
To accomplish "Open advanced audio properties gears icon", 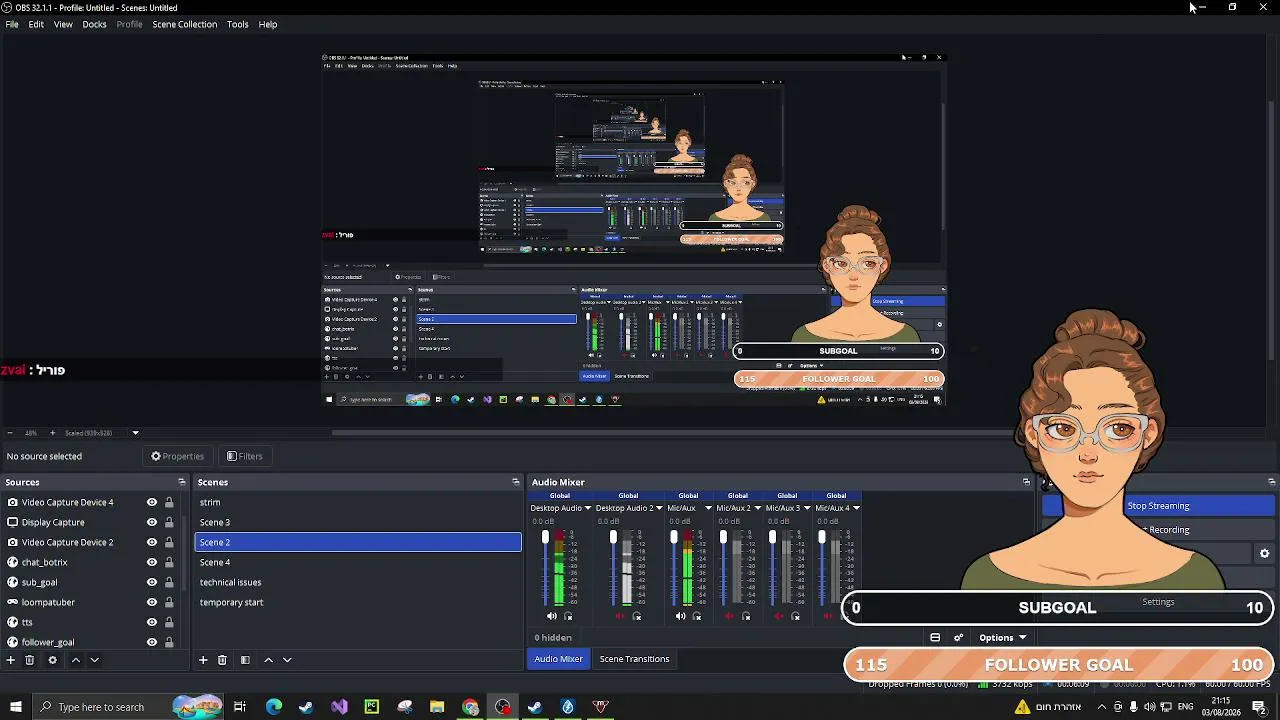I will point(958,638).
